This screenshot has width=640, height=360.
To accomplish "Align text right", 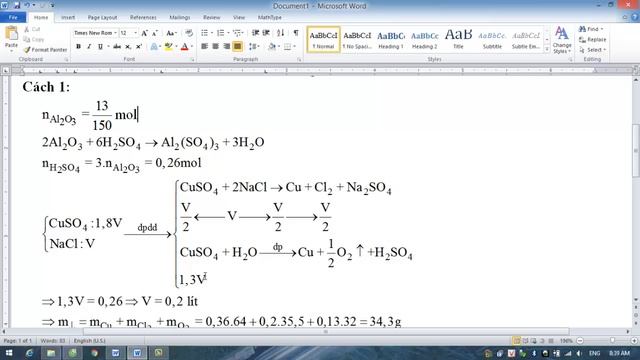I will click(x=227, y=47).
